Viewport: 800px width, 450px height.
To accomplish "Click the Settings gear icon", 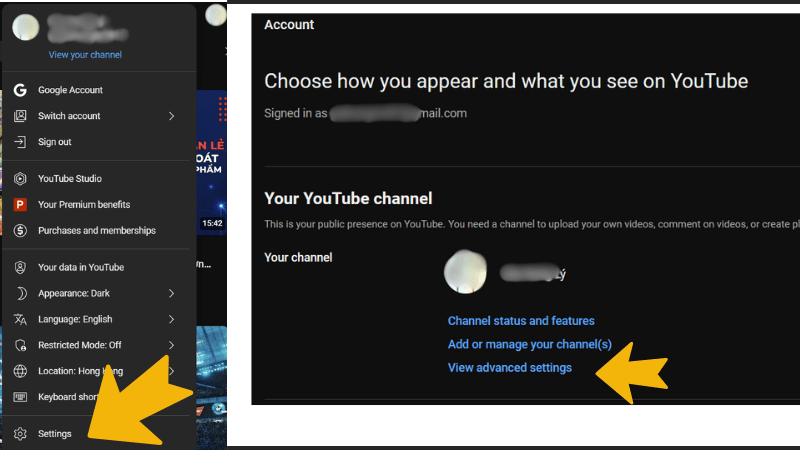I will coord(20,434).
